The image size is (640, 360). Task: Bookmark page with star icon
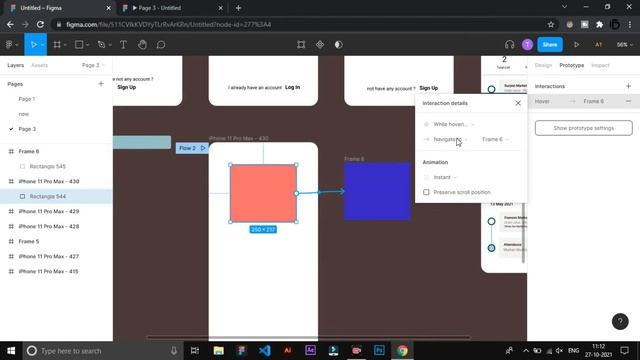[551, 24]
